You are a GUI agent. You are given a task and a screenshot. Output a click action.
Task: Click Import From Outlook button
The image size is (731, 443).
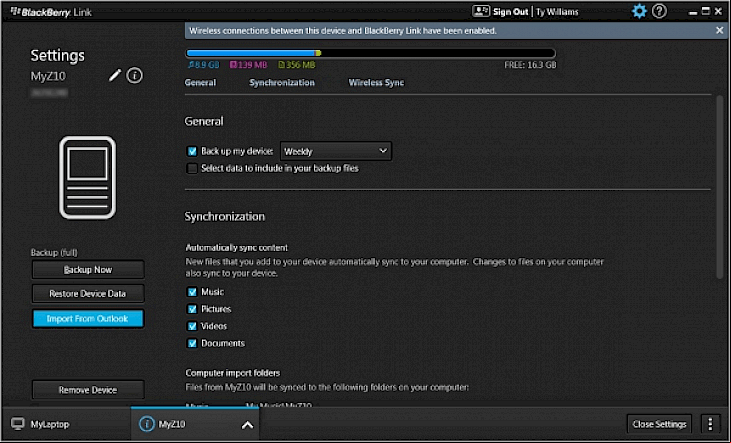(x=88, y=318)
